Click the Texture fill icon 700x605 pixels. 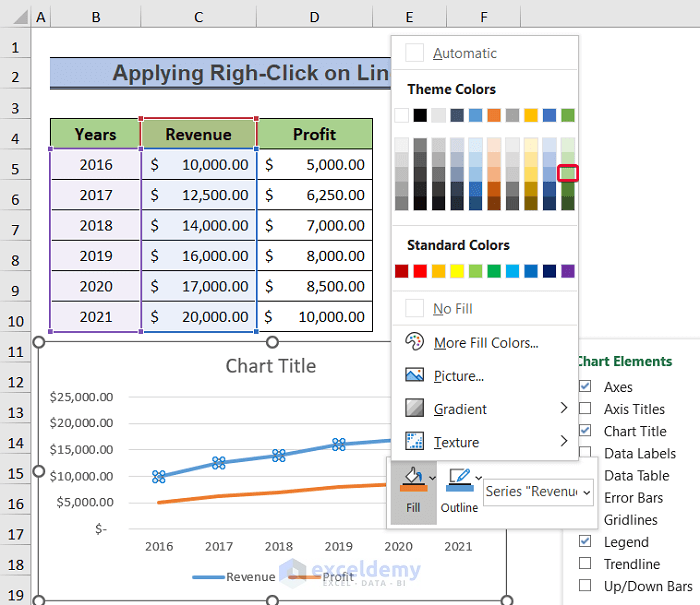click(414, 441)
